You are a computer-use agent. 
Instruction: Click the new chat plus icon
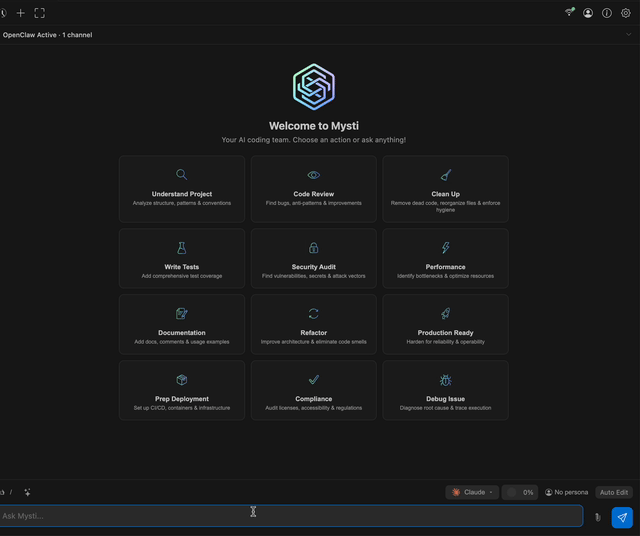coord(21,13)
